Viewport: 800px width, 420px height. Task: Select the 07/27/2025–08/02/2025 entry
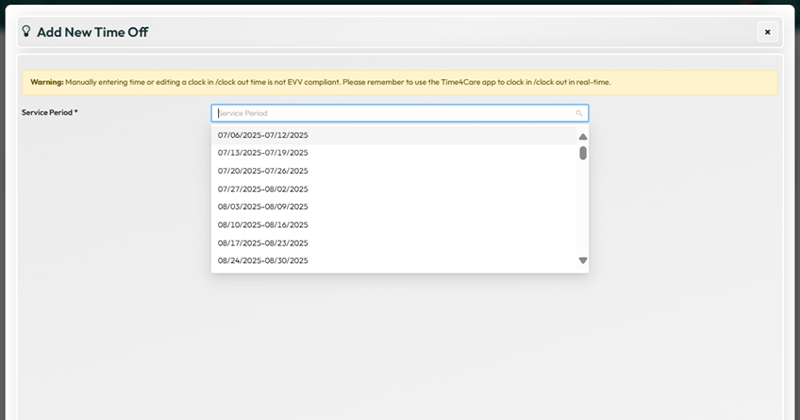(x=263, y=189)
